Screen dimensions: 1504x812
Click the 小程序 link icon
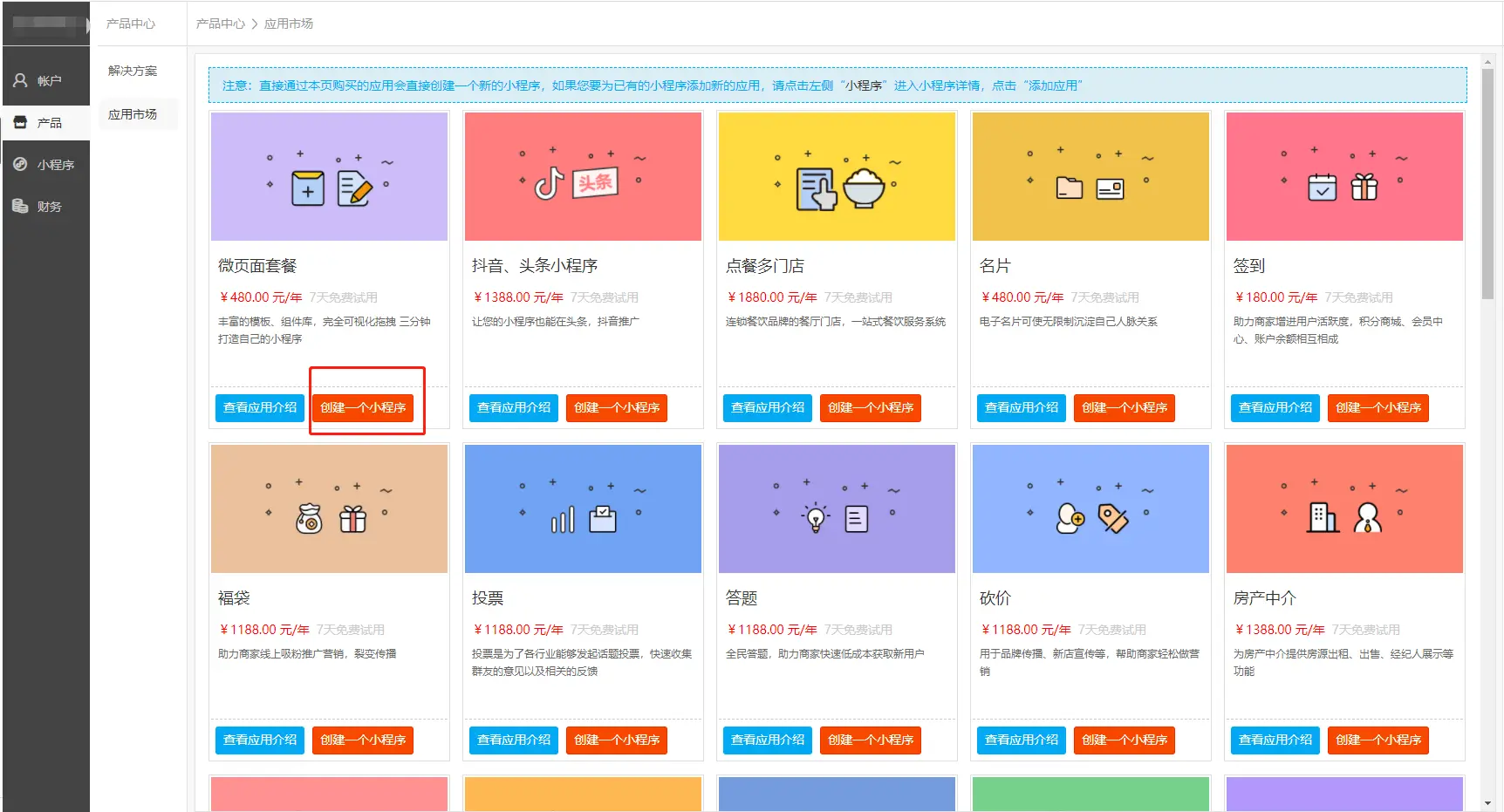[20, 164]
